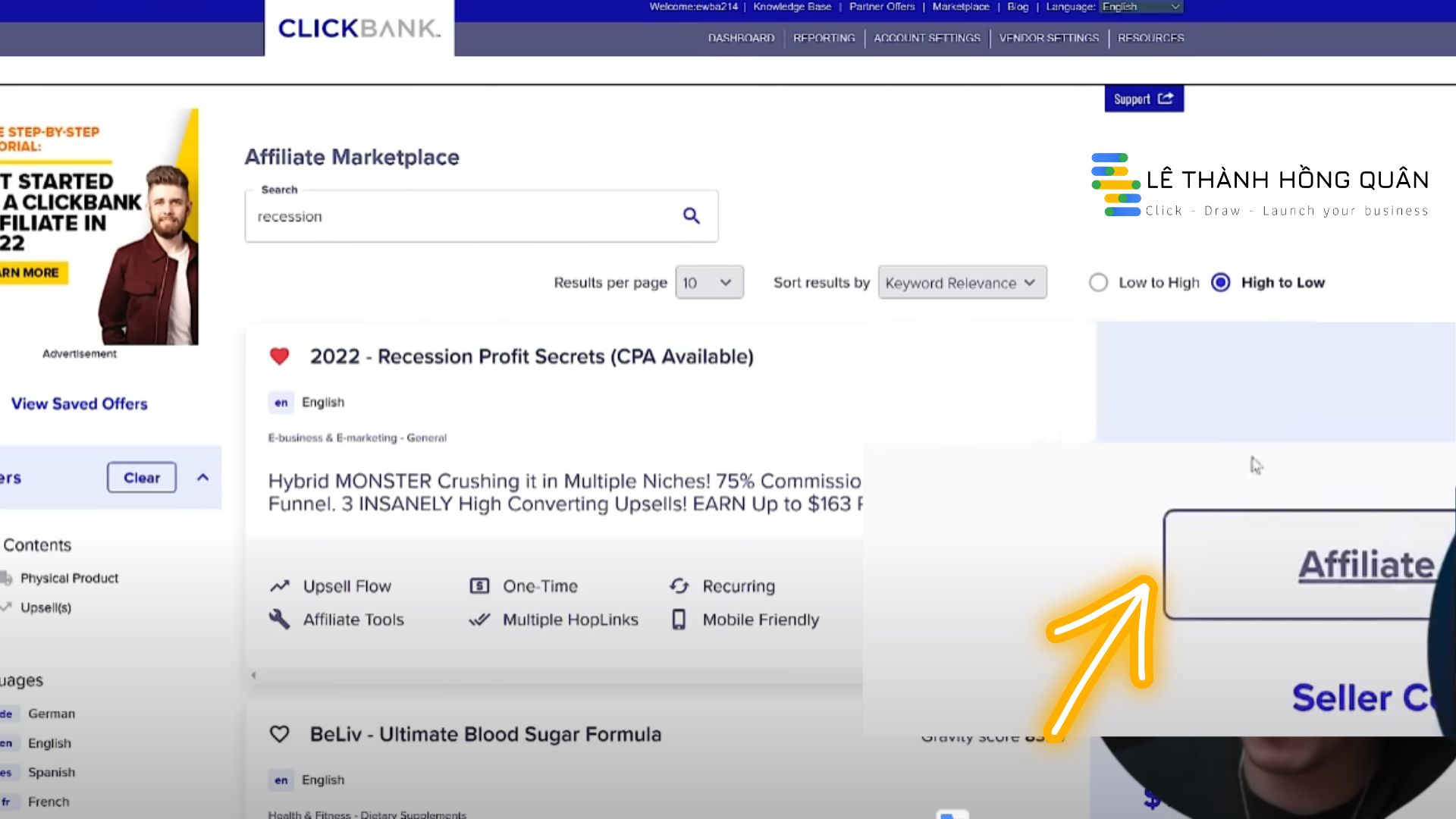Collapse the filters panel chevron
1456x819 pixels.
click(202, 478)
